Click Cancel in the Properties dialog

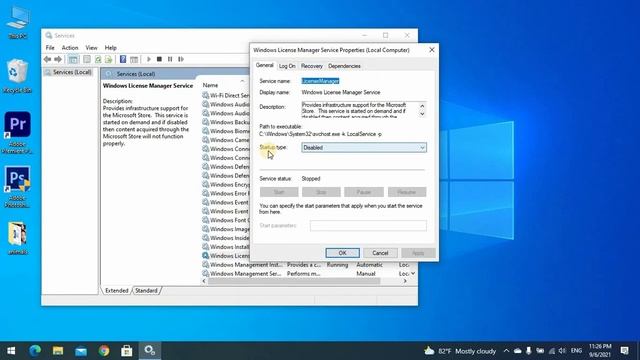pos(380,253)
